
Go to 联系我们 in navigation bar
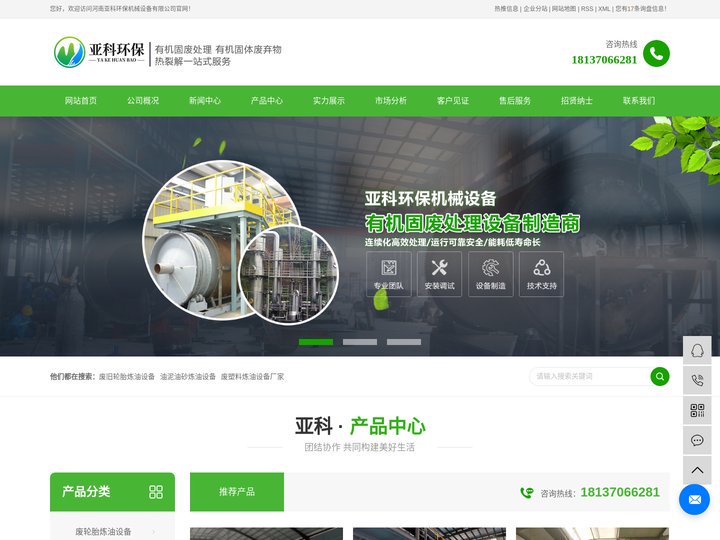pyautogui.click(x=639, y=101)
